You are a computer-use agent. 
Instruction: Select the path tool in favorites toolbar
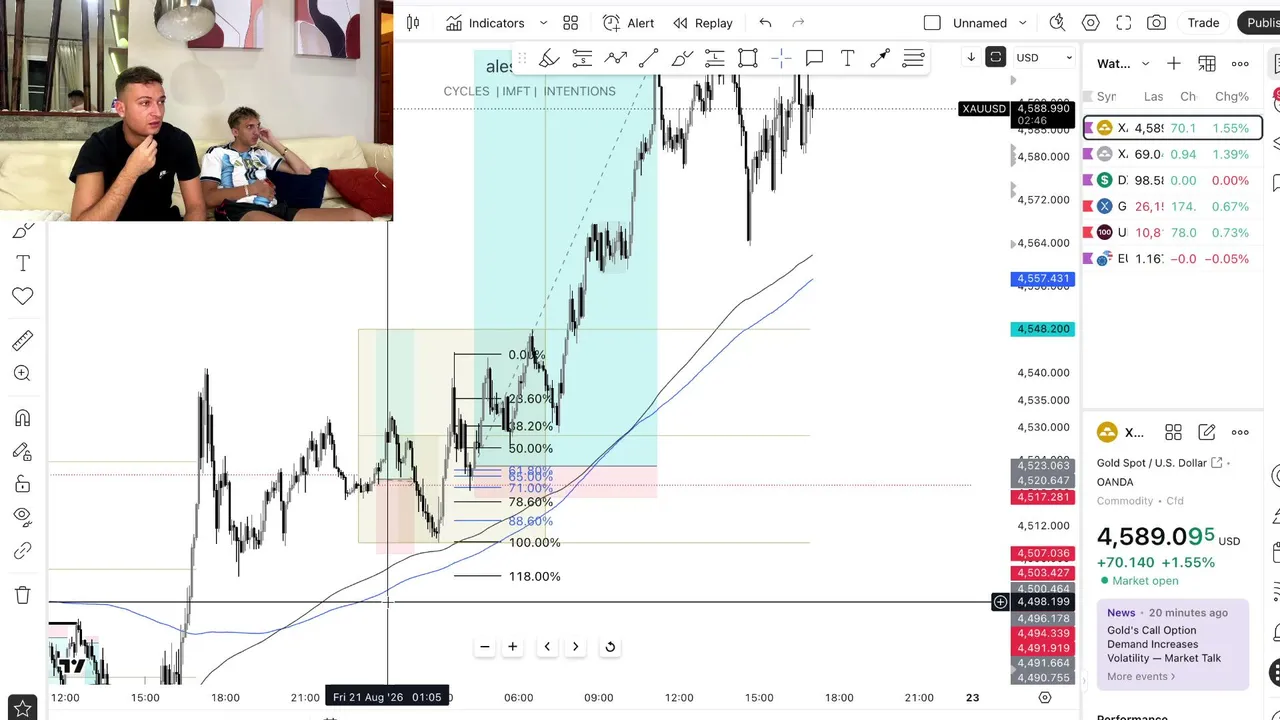615,59
